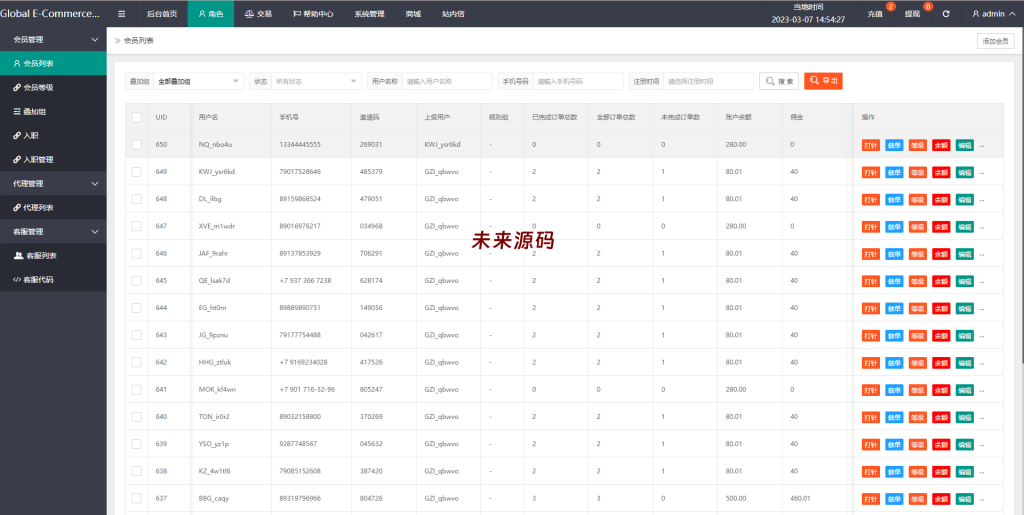
Task: Open the 系统管理 top menu
Action: coord(370,14)
